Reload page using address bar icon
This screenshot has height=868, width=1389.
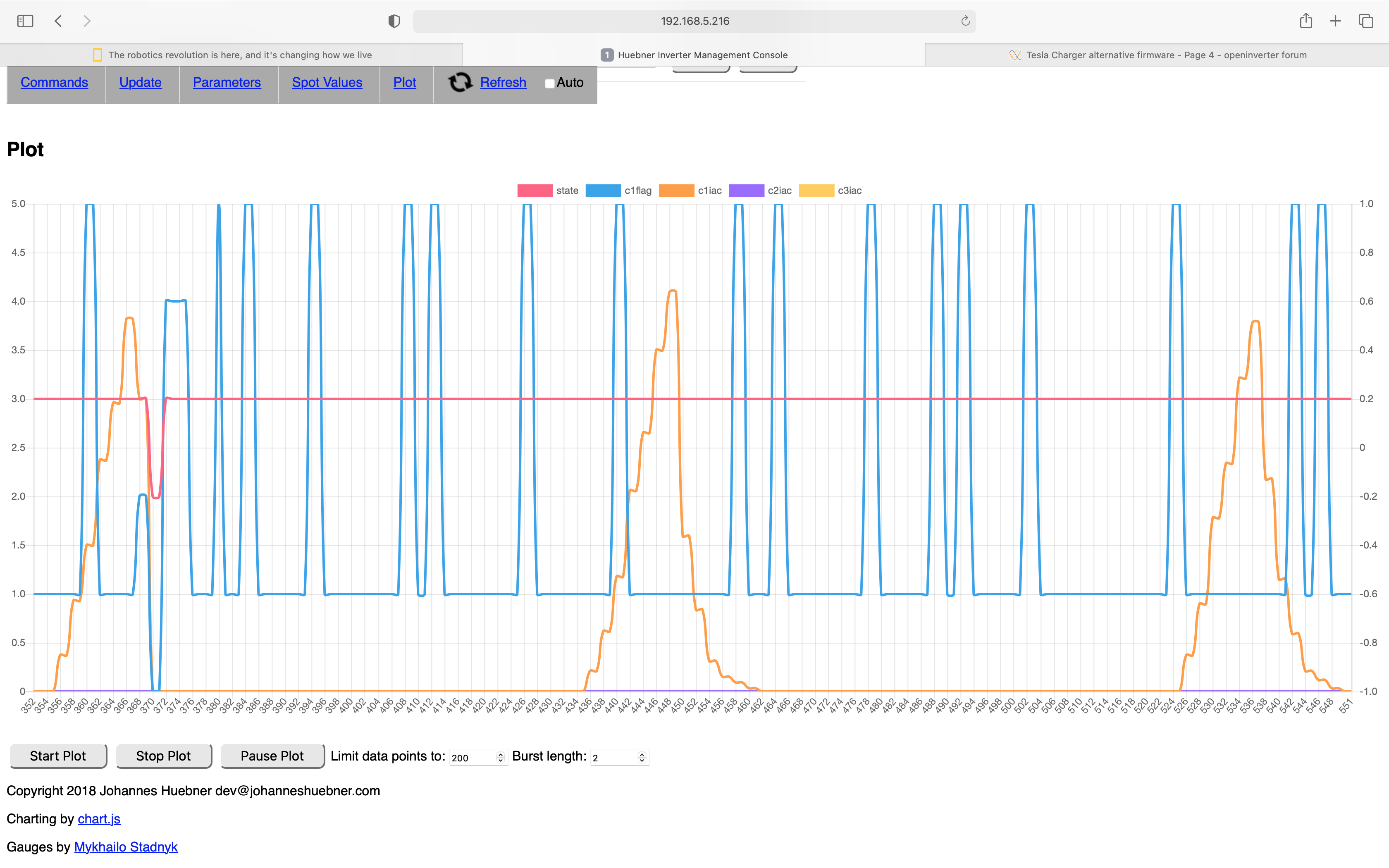(x=965, y=21)
